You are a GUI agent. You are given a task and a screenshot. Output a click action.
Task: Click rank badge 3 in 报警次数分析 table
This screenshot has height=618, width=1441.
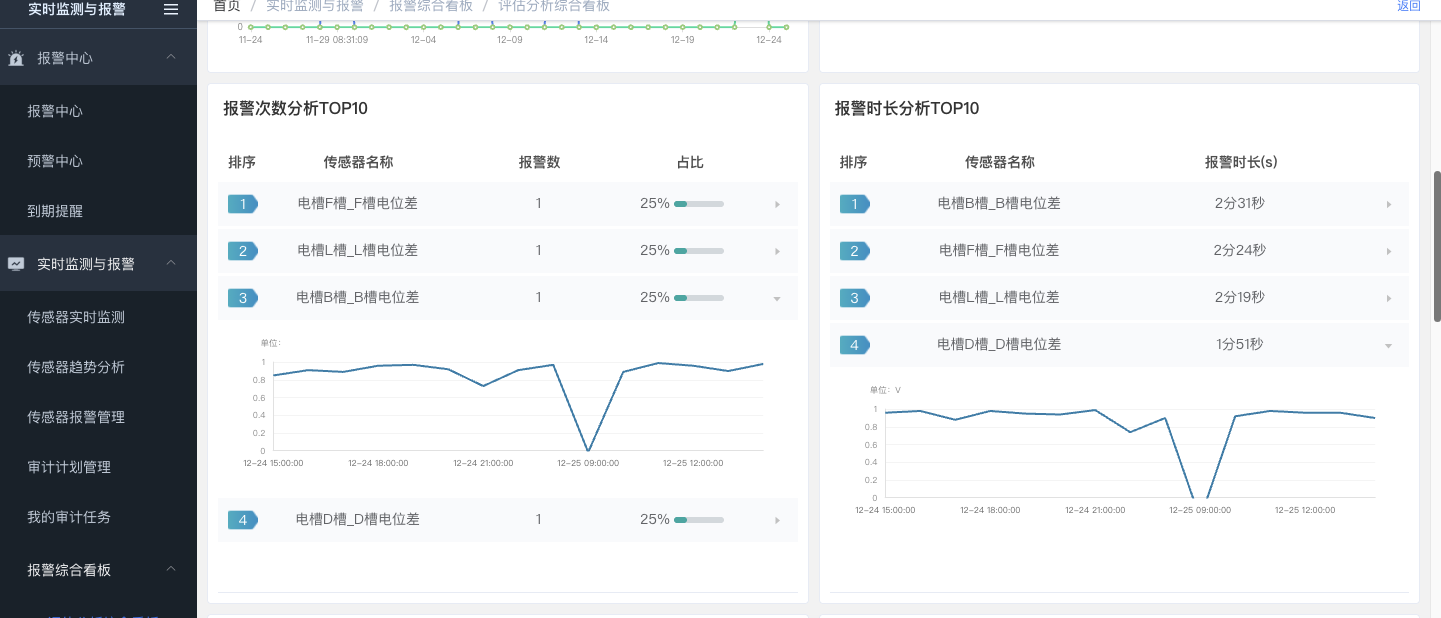click(243, 298)
